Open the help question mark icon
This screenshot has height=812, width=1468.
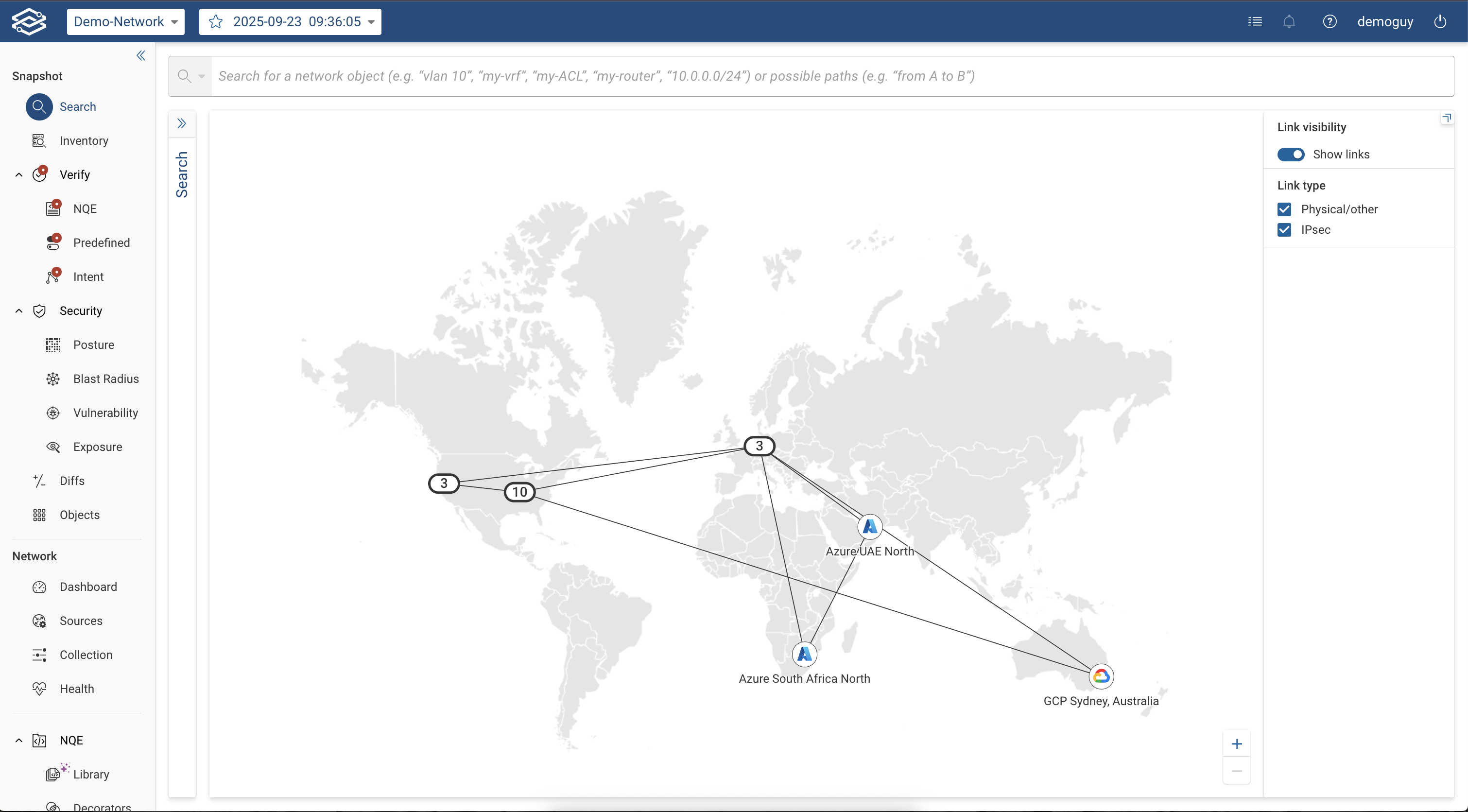point(1330,22)
